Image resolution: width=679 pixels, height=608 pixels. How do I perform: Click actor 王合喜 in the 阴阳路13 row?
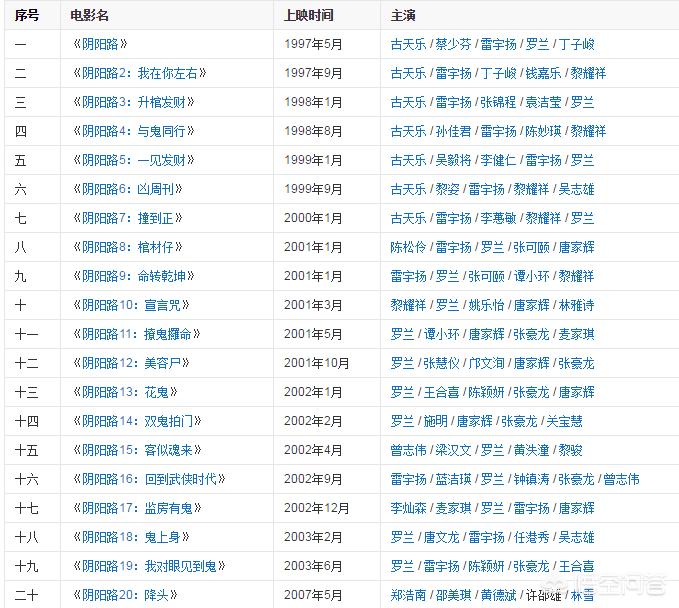click(x=441, y=392)
